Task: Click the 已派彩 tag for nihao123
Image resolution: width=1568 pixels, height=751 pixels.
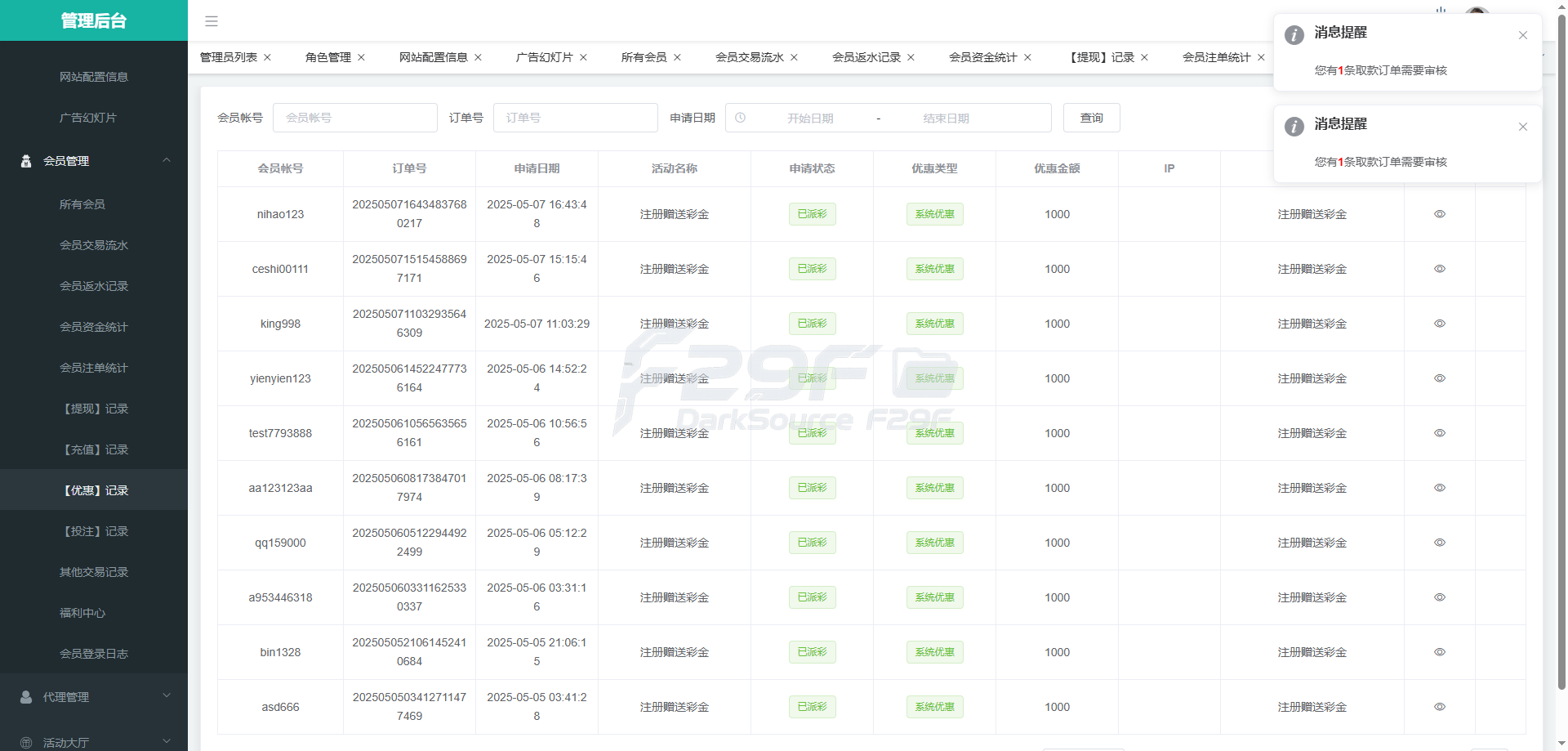Action: coord(813,214)
